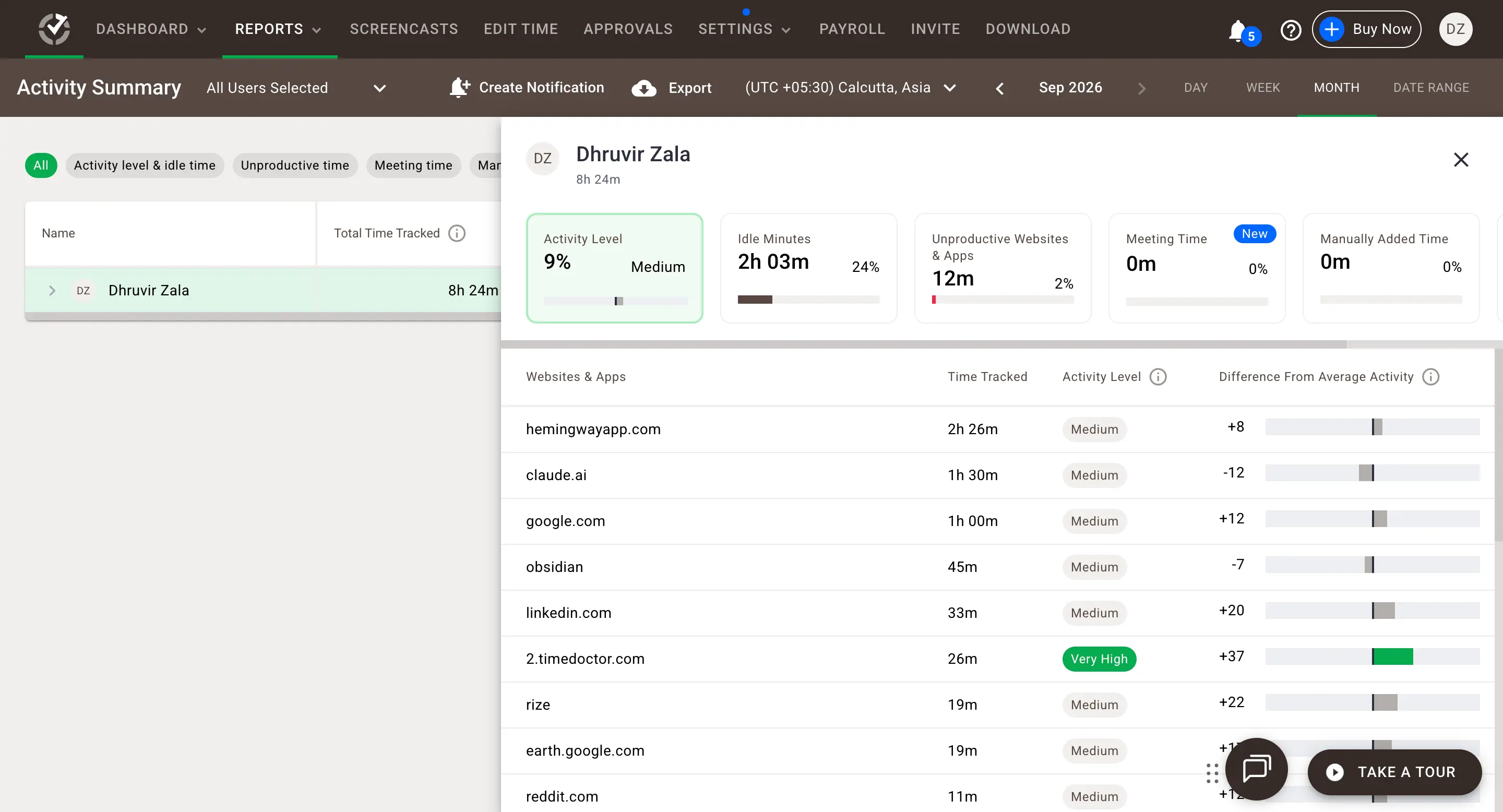Click the Export button label
This screenshot has height=812, width=1503.
click(x=689, y=88)
